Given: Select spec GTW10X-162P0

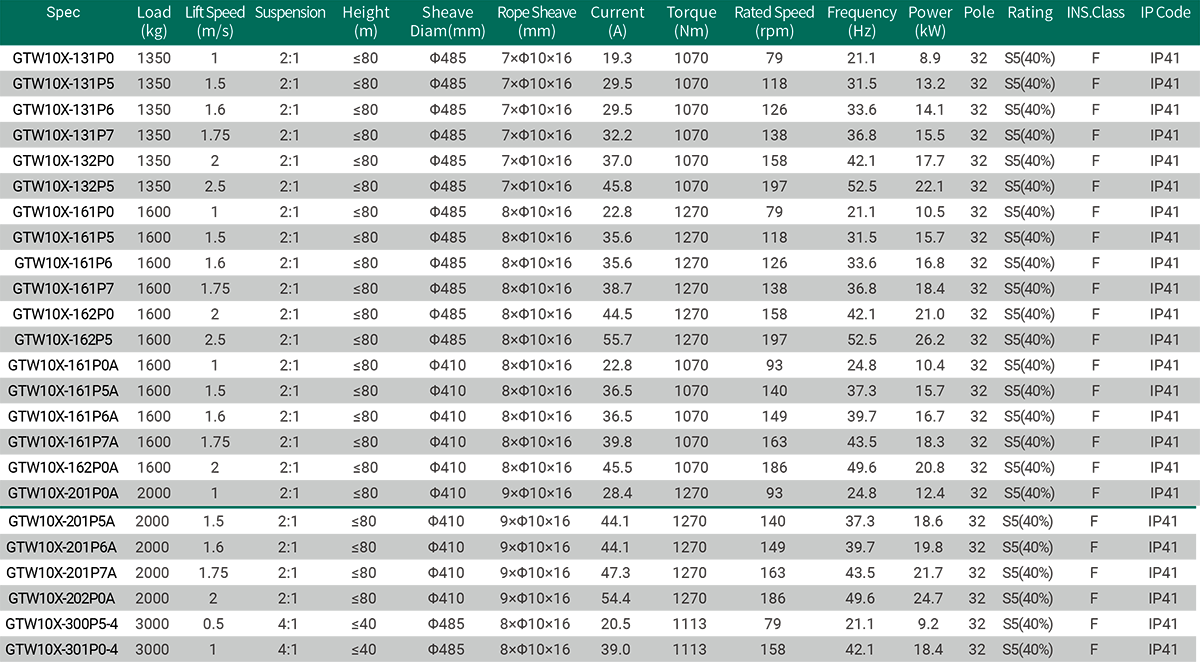Looking at the screenshot, I should [63, 314].
